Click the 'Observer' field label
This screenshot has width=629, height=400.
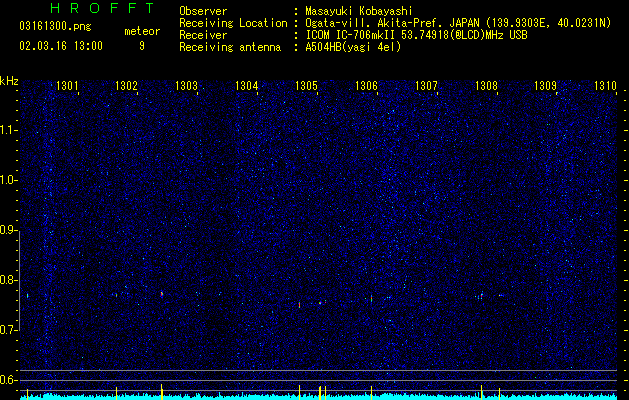coord(203,11)
